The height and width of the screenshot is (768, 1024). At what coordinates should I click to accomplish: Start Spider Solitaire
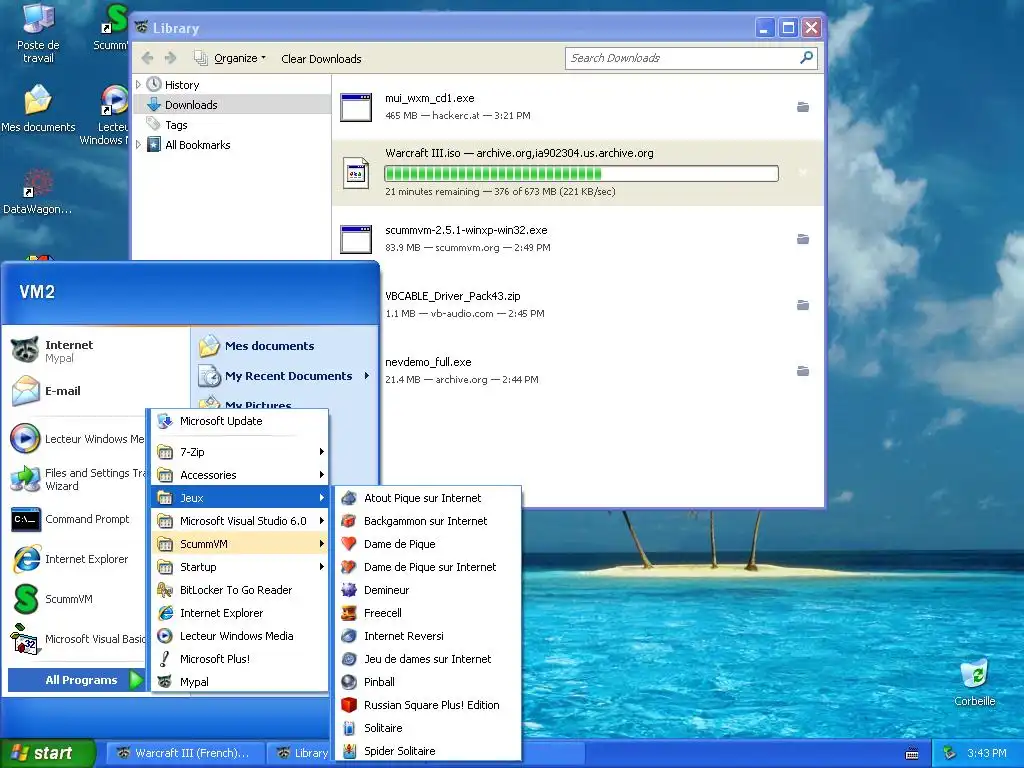[x=428, y=751]
